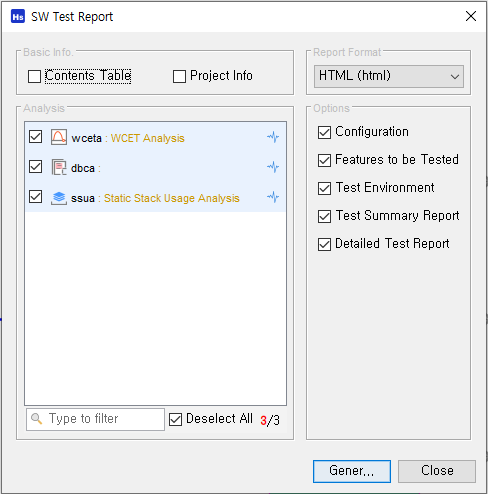Focus the Type to filter field
This screenshot has width=488, height=494.
tap(95, 419)
